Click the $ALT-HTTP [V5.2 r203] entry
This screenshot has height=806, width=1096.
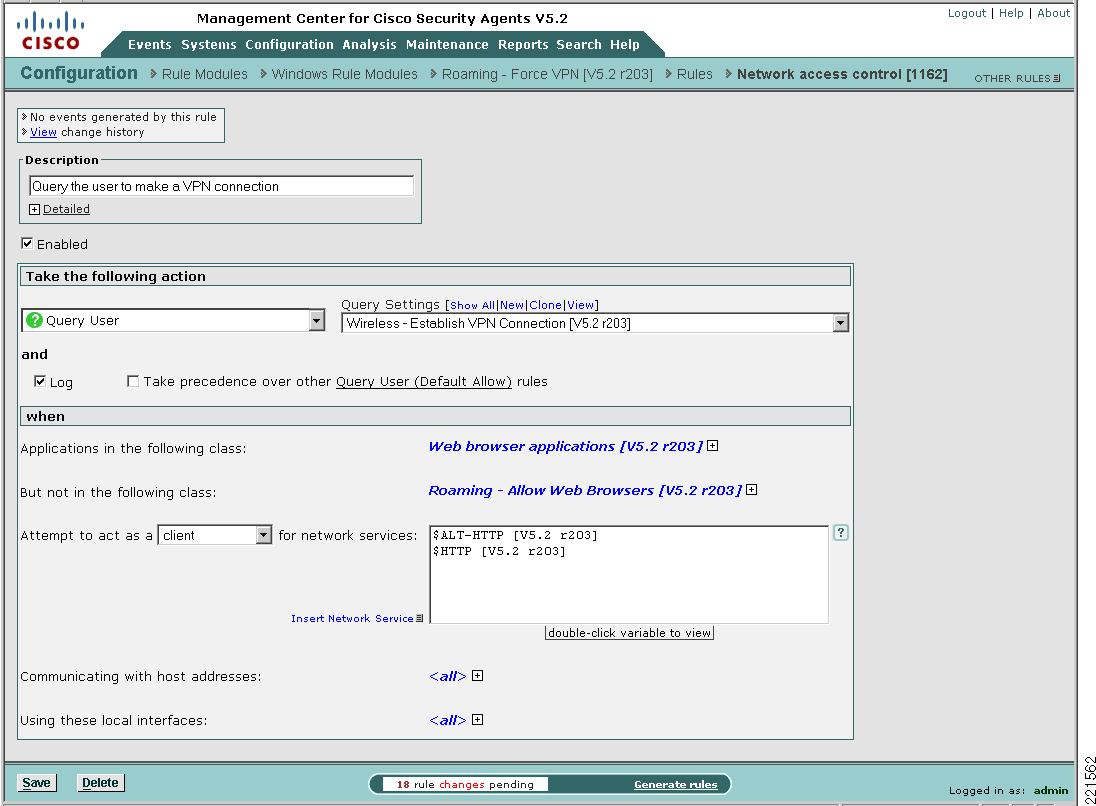515,535
